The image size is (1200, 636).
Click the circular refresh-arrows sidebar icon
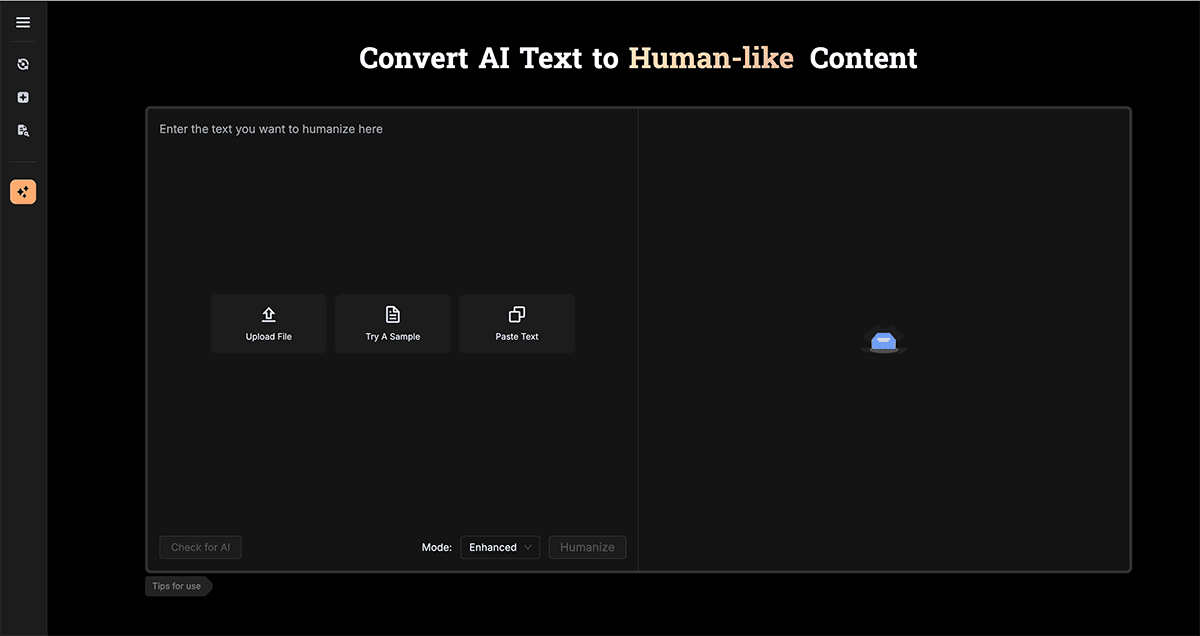pos(23,64)
